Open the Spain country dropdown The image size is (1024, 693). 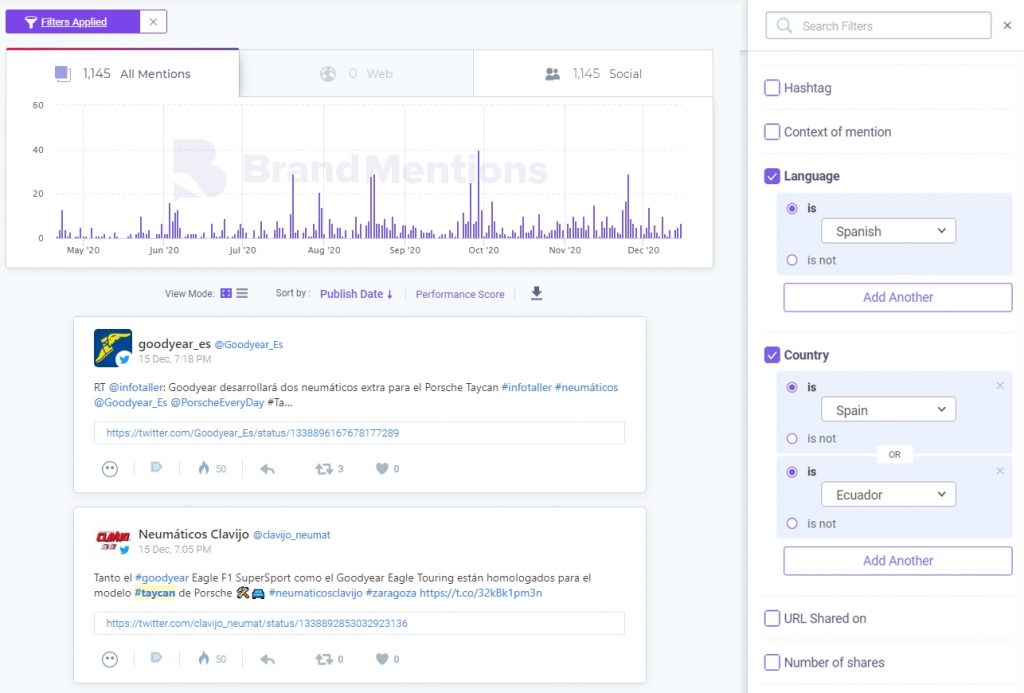(x=888, y=410)
